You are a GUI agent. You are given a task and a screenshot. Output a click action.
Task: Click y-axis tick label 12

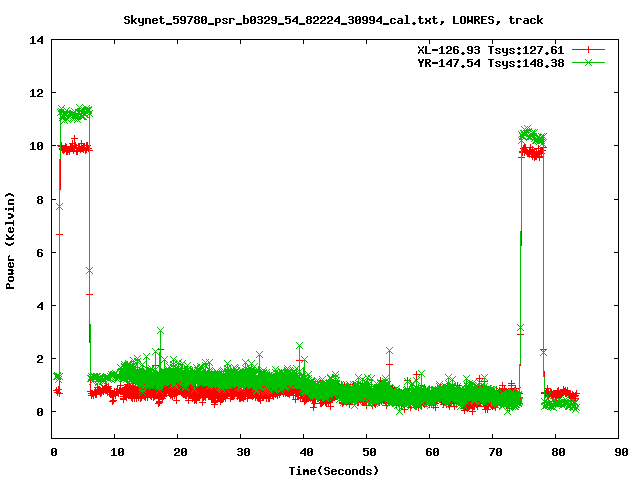tap(36, 93)
